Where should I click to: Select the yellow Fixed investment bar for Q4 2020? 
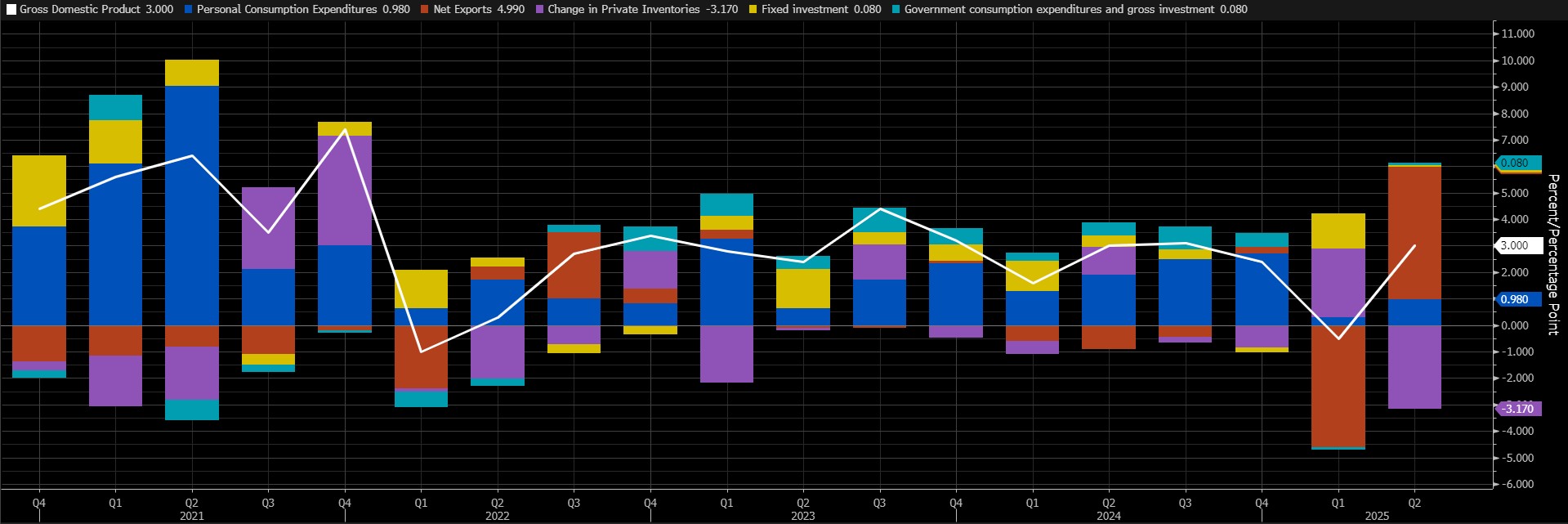(39, 191)
